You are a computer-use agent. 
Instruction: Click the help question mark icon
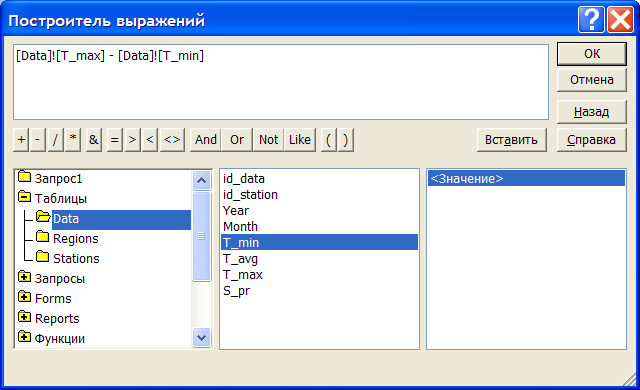591,19
